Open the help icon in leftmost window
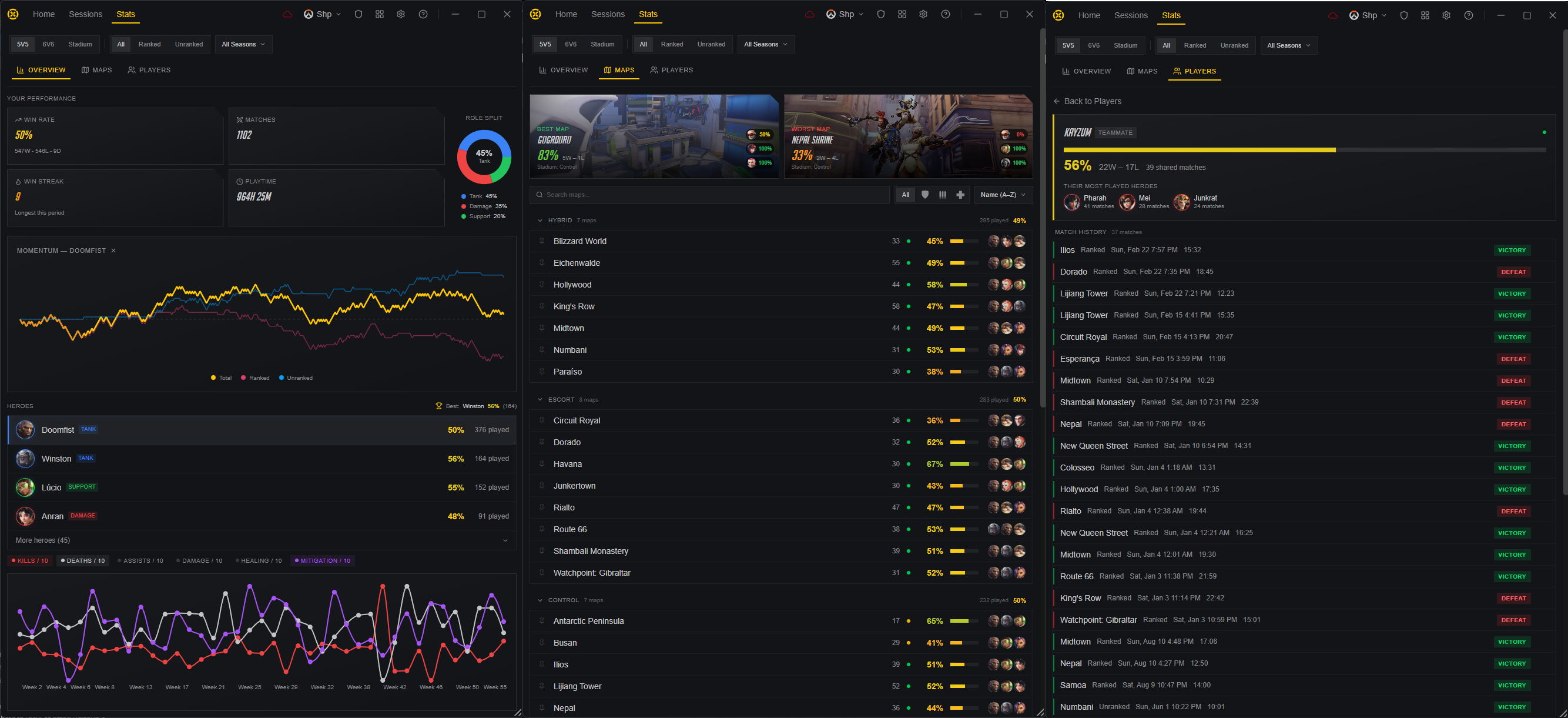 pyautogui.click(x=423, y=15)
